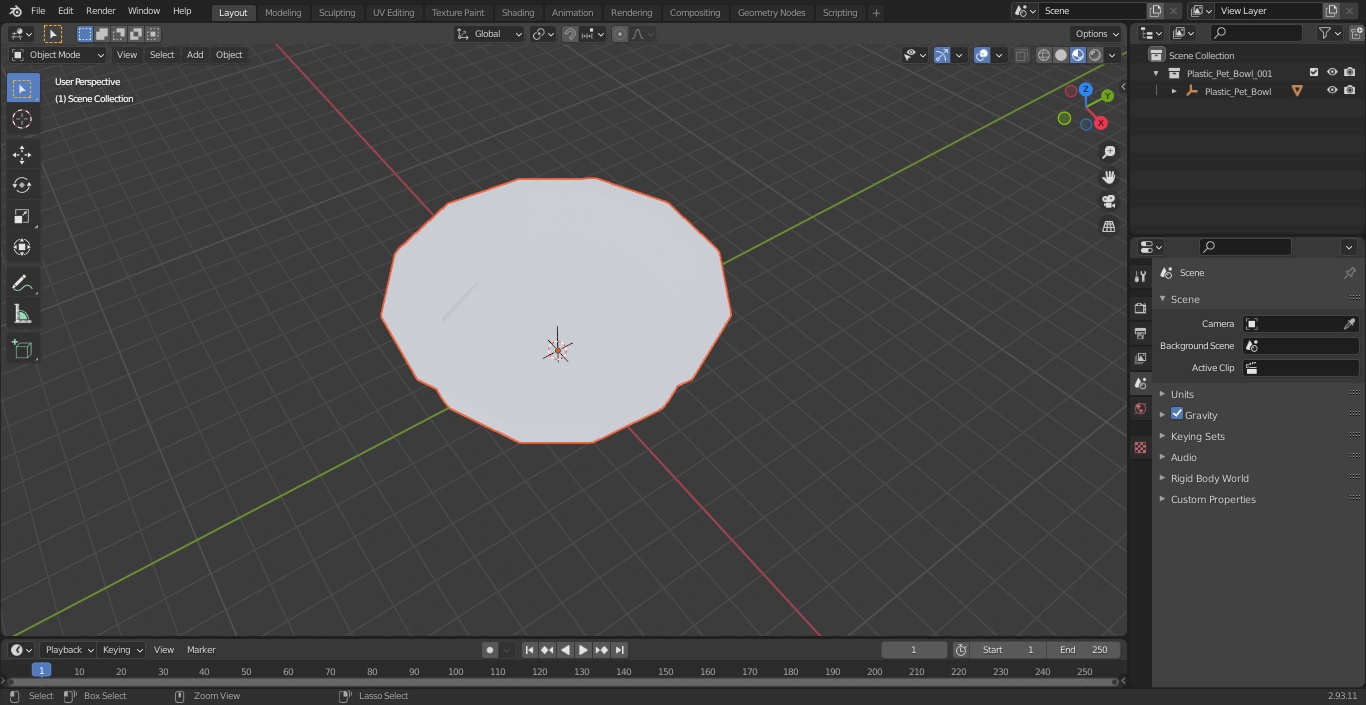
Task: Open the World properties tab
Action: (x=1140, y=408)
